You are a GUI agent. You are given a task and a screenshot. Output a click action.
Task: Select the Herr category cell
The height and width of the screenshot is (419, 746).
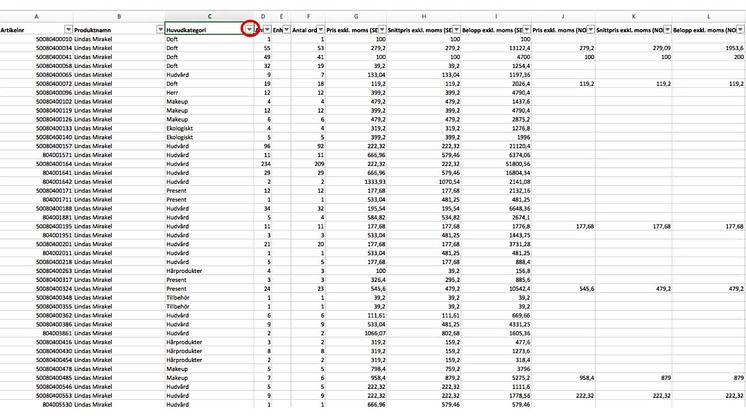209,92
